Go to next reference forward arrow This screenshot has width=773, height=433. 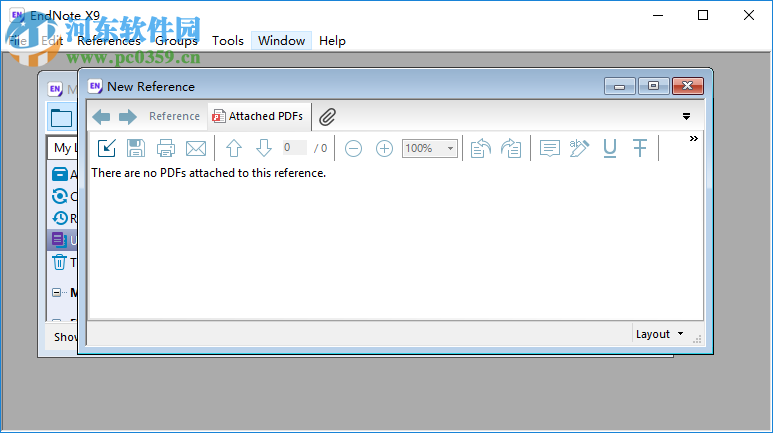pyautogui.click(x=128, y=117)
